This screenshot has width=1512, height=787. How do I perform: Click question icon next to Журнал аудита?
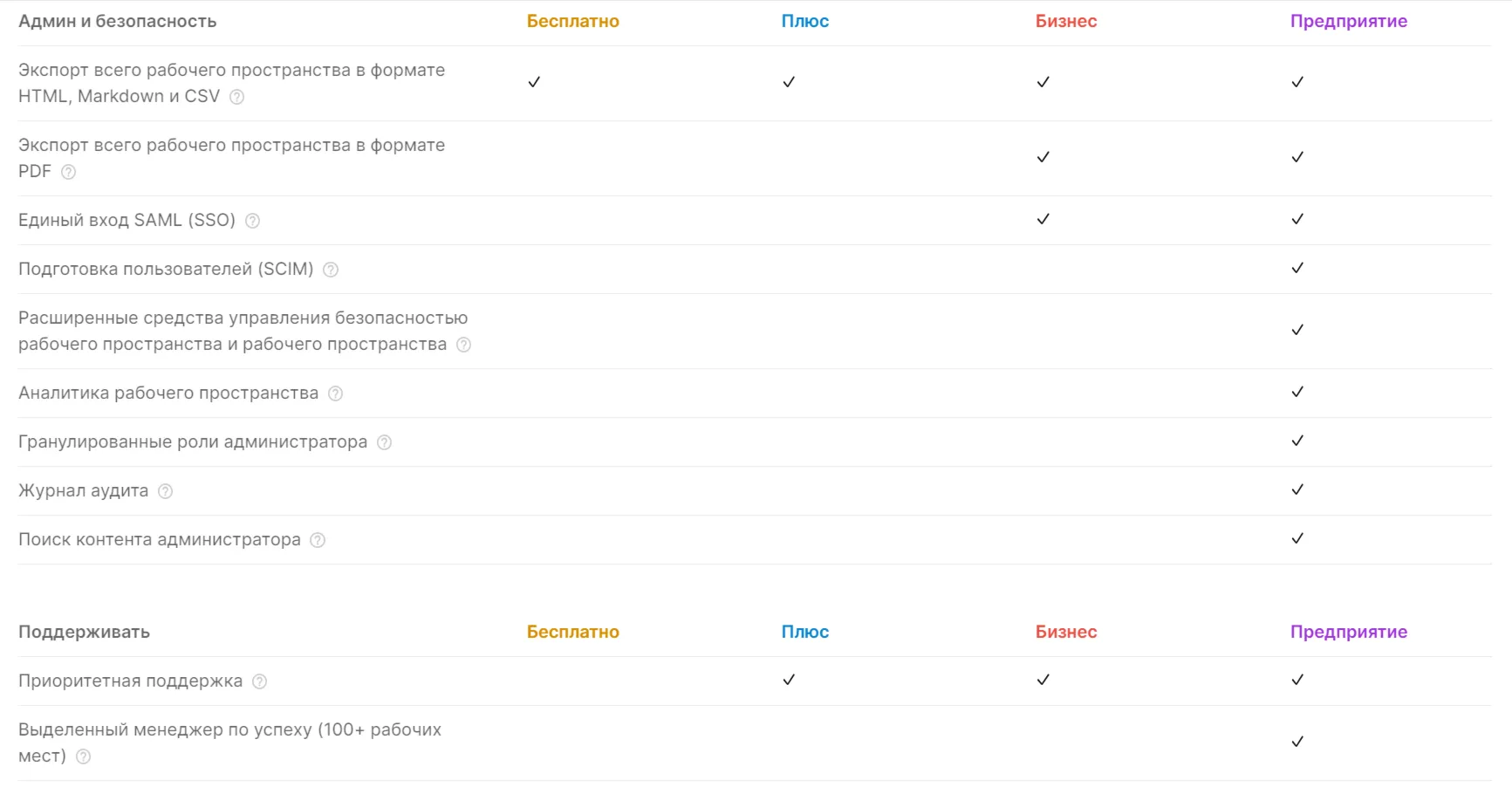(165, 491)
